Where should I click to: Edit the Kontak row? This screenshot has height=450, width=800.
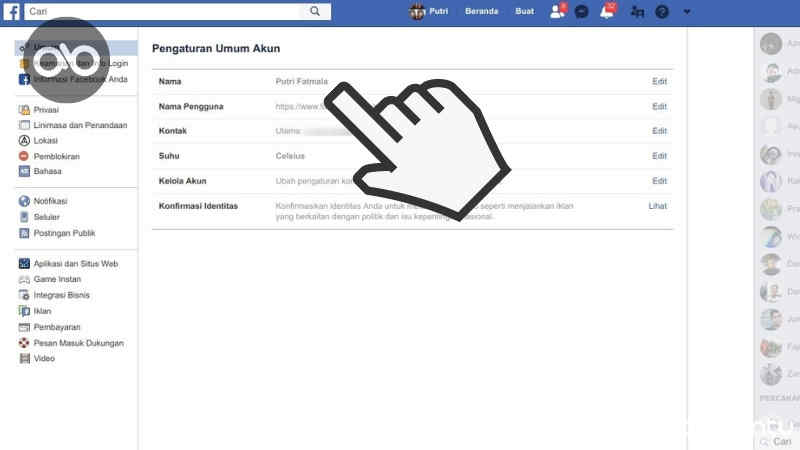[x=659, y=131]
